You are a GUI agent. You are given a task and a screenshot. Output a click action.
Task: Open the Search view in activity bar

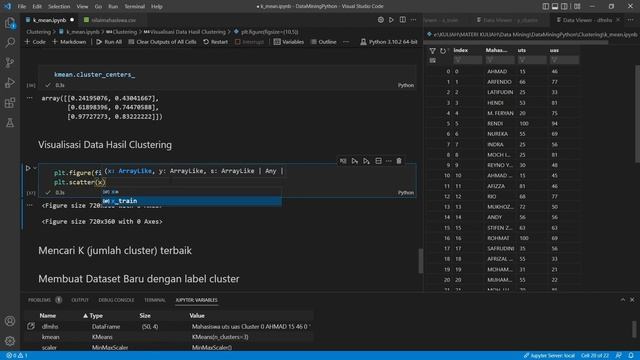(10, 42)
